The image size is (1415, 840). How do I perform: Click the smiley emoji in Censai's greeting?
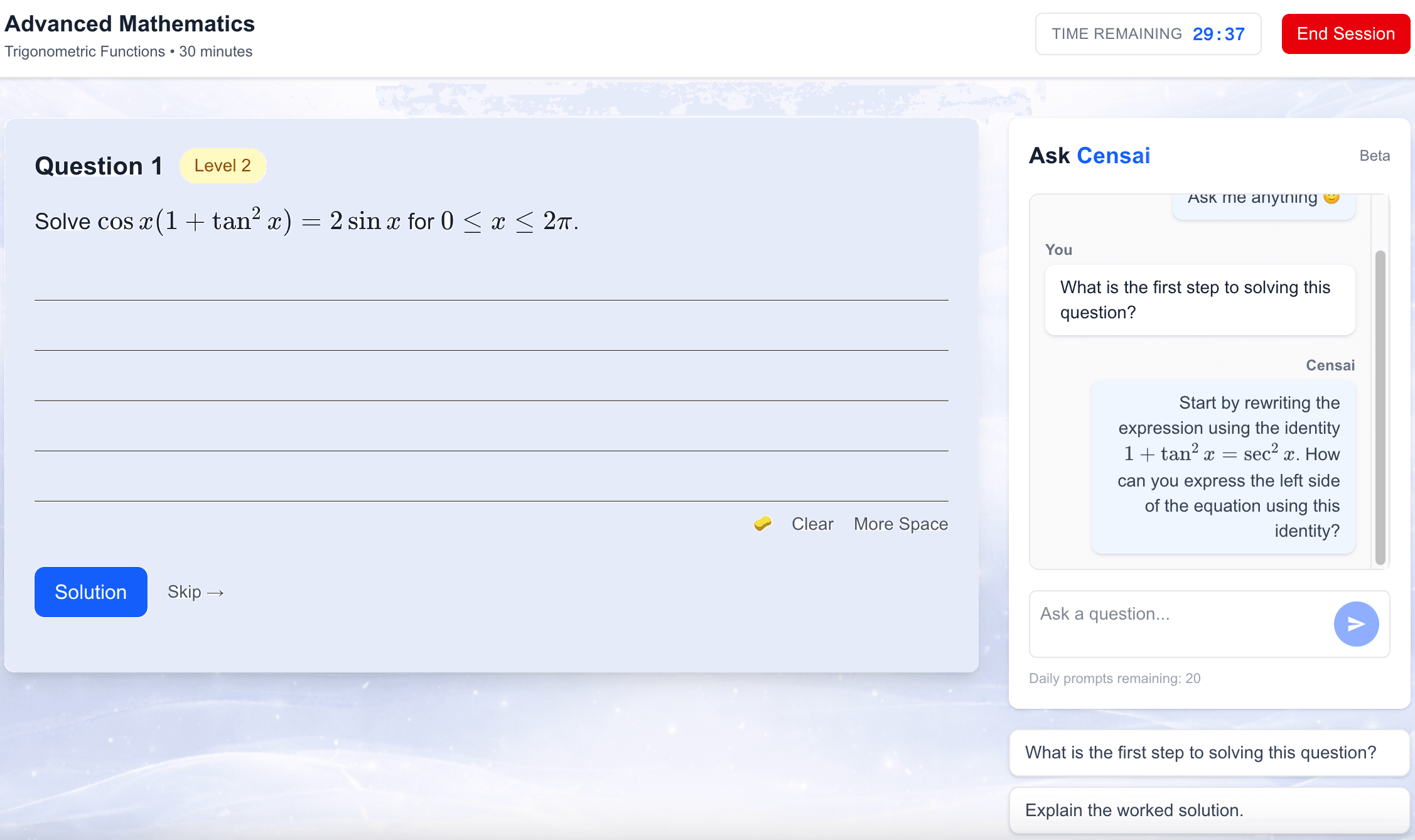[1330, 197]
